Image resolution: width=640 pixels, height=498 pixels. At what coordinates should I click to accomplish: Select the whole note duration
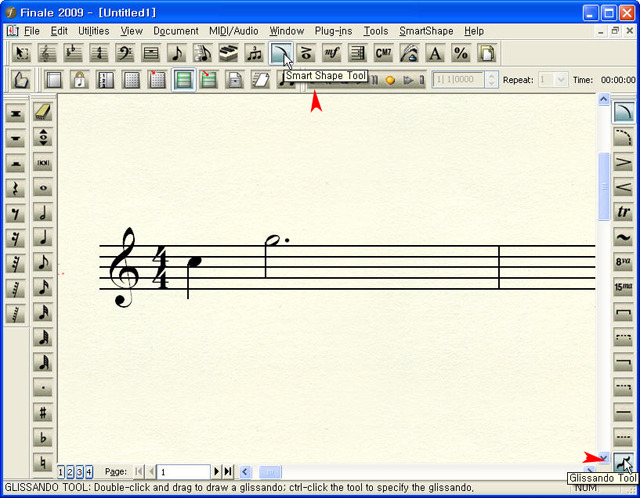(x=43, y=187)
